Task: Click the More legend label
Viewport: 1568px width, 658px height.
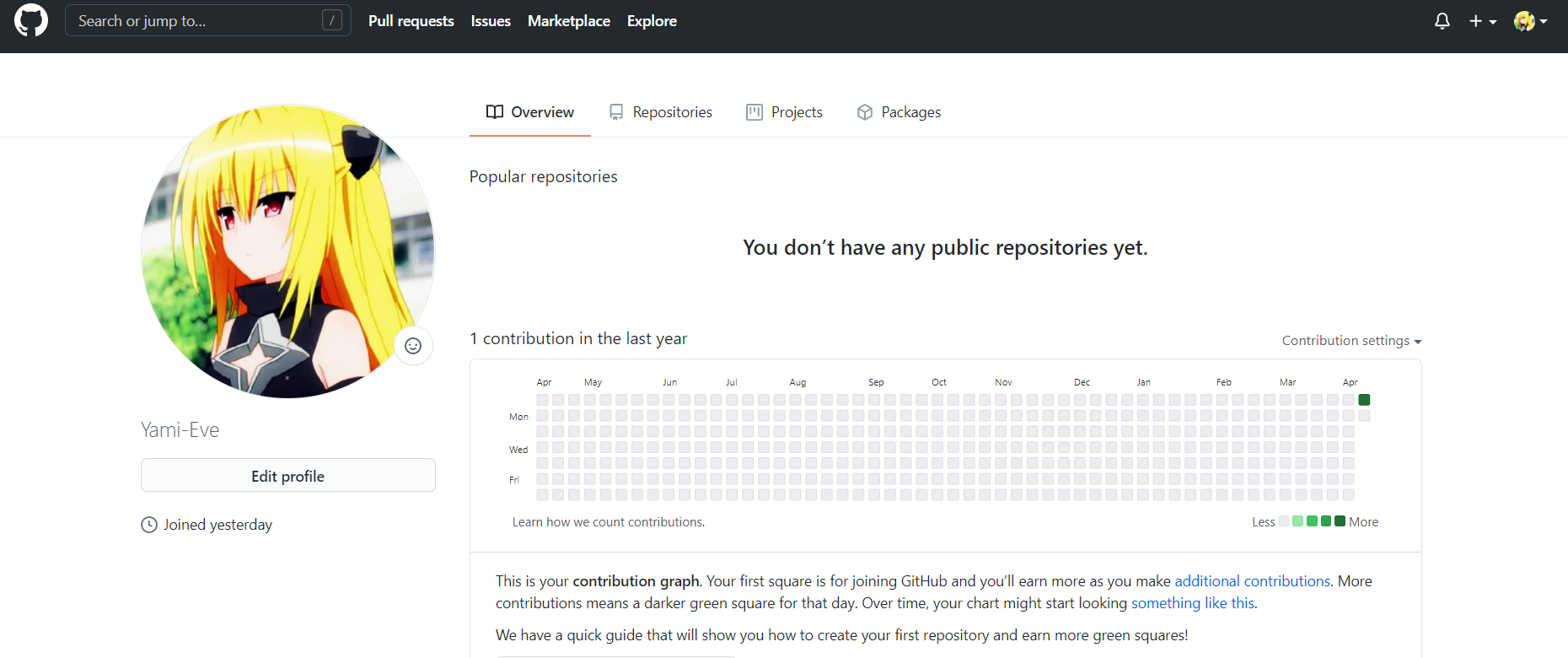Action: click(x=1364, y=522)
